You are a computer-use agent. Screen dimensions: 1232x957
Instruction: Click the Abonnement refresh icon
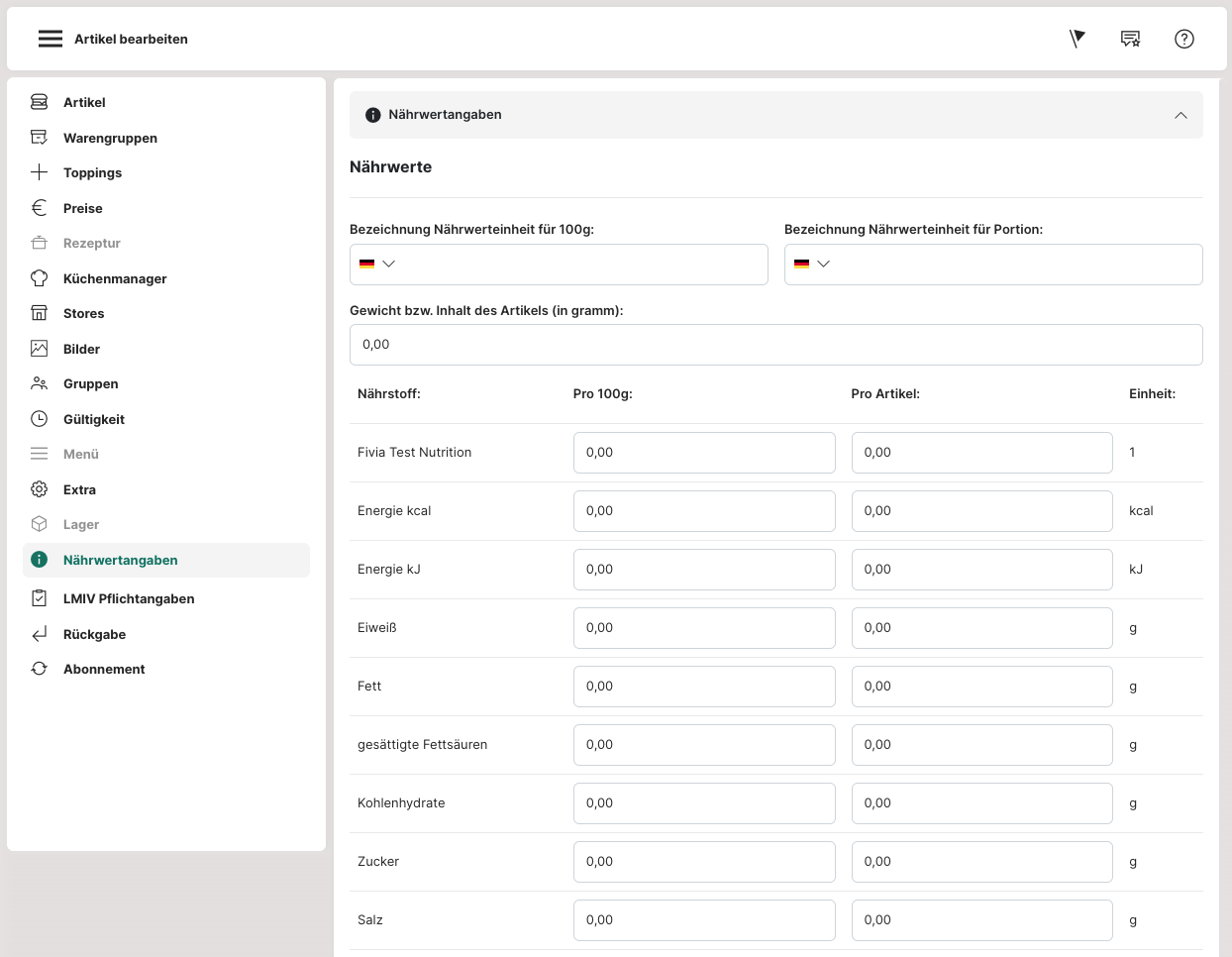pos(40,669)
